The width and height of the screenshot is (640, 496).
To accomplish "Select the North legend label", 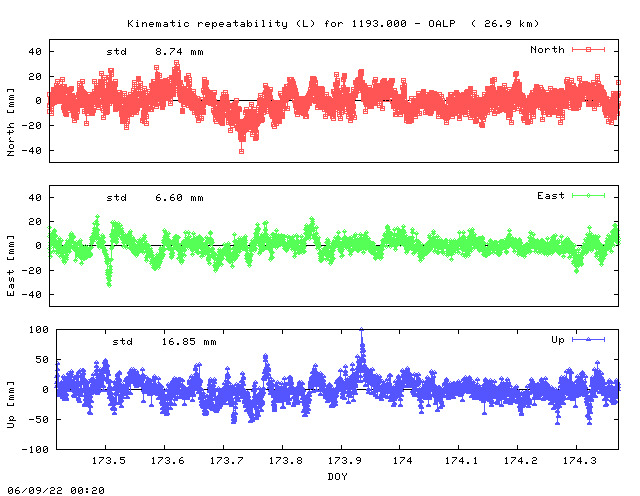I will coord(547,50).
